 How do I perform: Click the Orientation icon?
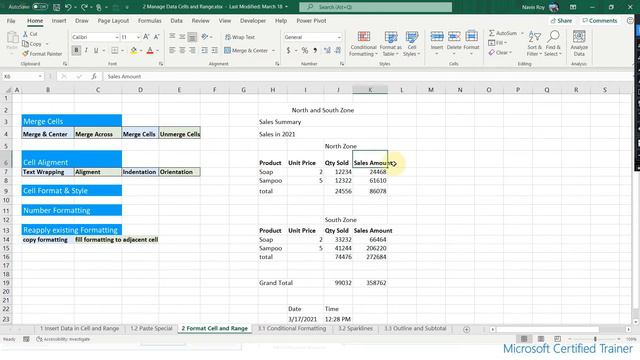pos(205,37)
